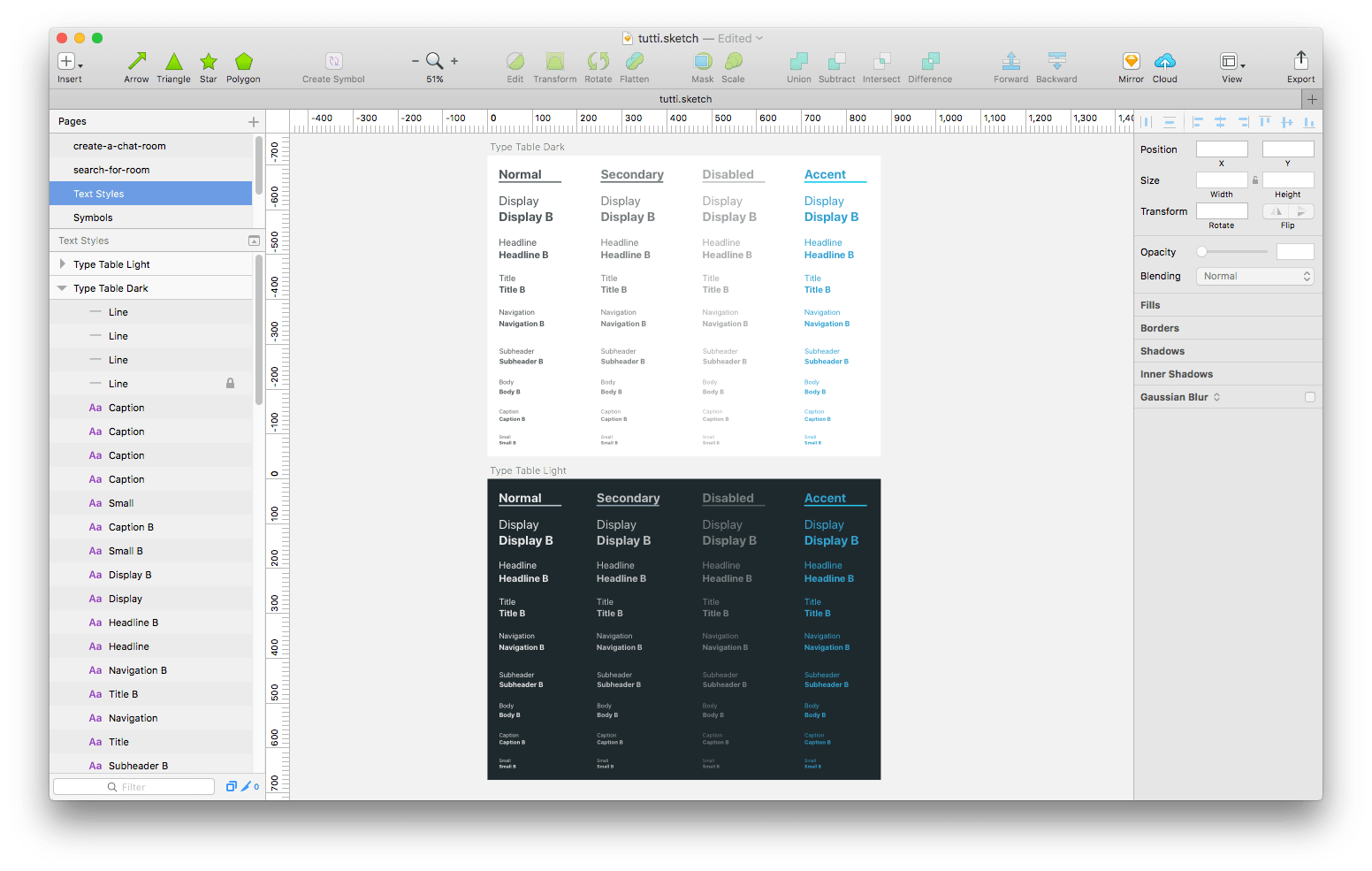Click the Scale toolbar icon
Viewport: 1372px width, 871px height.
point(734,61)
